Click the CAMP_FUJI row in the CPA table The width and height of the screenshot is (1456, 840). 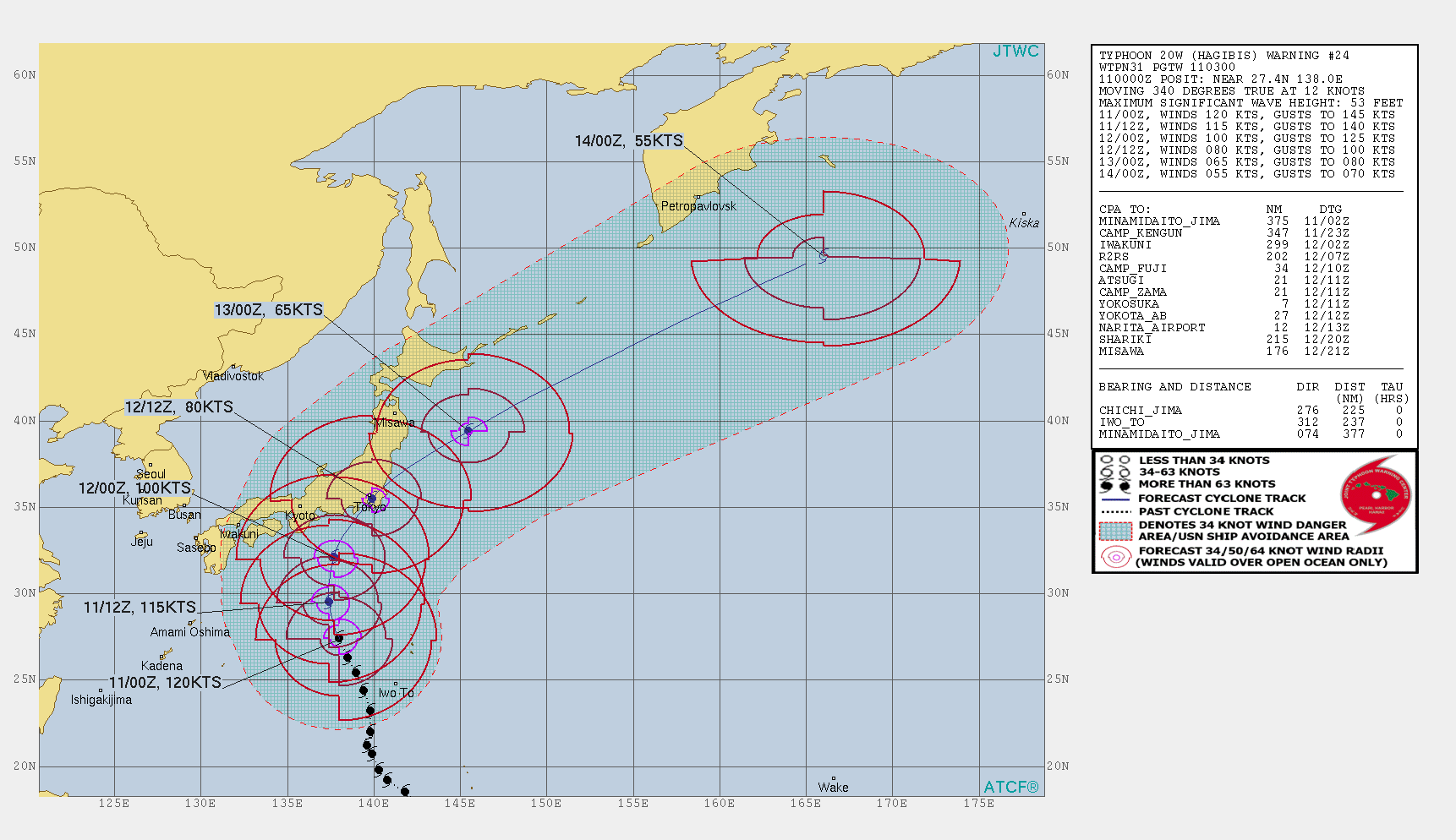(1223, 269)
